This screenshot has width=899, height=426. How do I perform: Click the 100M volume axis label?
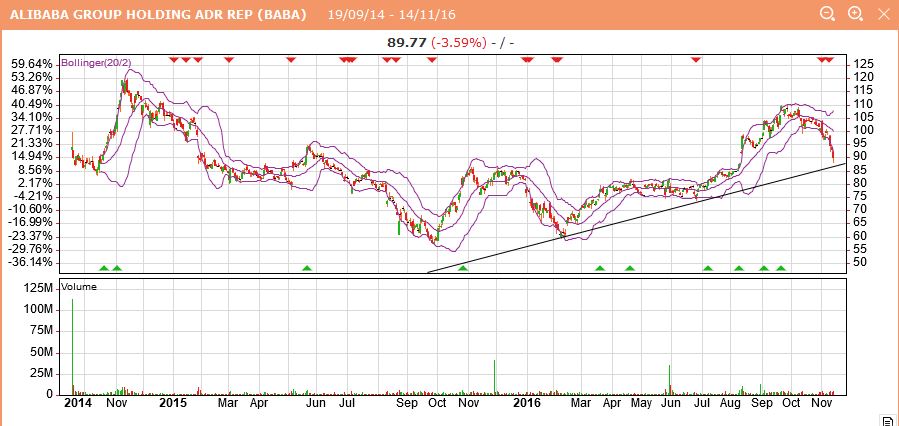coord(38,310)
